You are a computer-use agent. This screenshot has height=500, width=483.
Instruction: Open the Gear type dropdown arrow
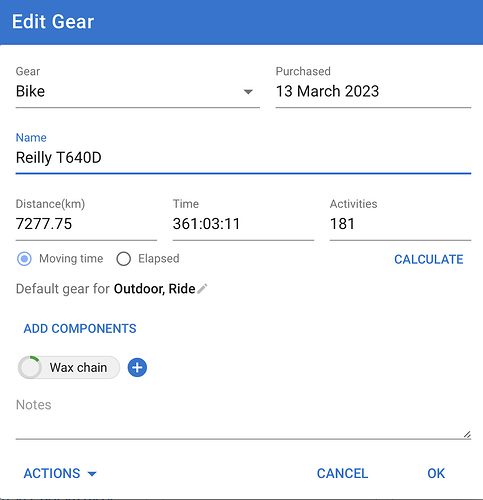coord(248,92)
